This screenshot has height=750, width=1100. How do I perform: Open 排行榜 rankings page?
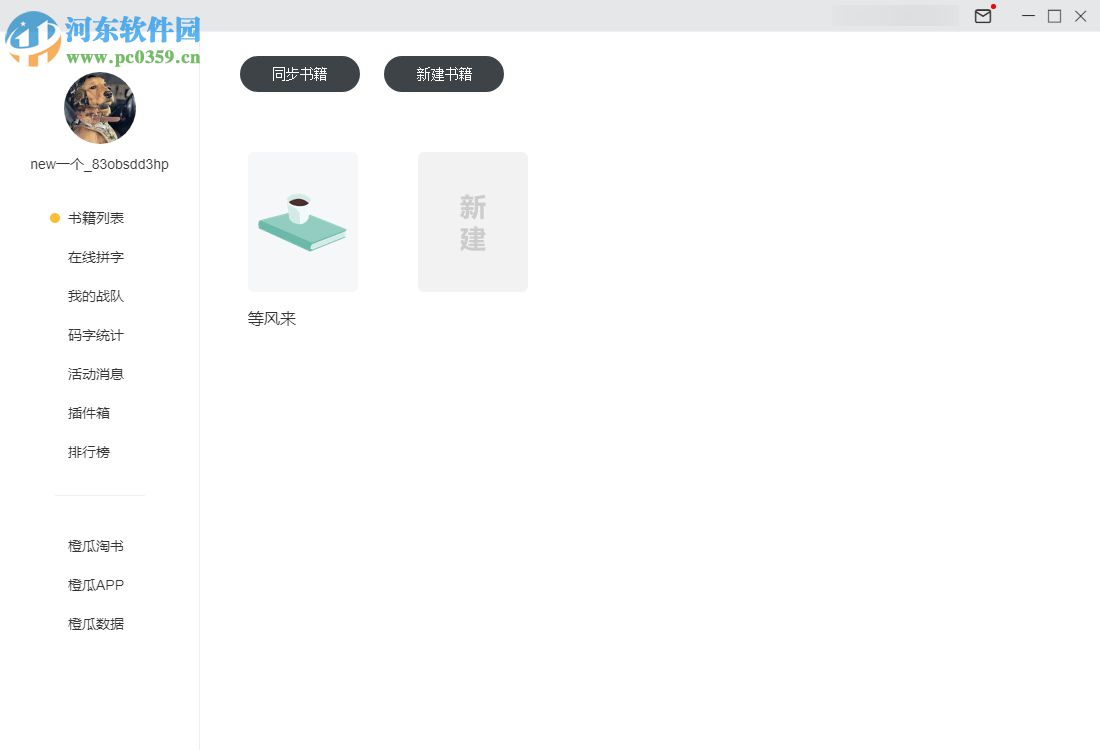(88, 452)
